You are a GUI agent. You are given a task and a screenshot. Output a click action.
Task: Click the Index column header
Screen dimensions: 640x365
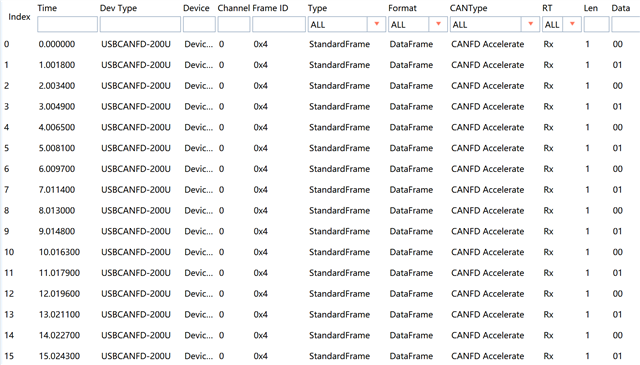pyautogui.click(x=19, y=17)
